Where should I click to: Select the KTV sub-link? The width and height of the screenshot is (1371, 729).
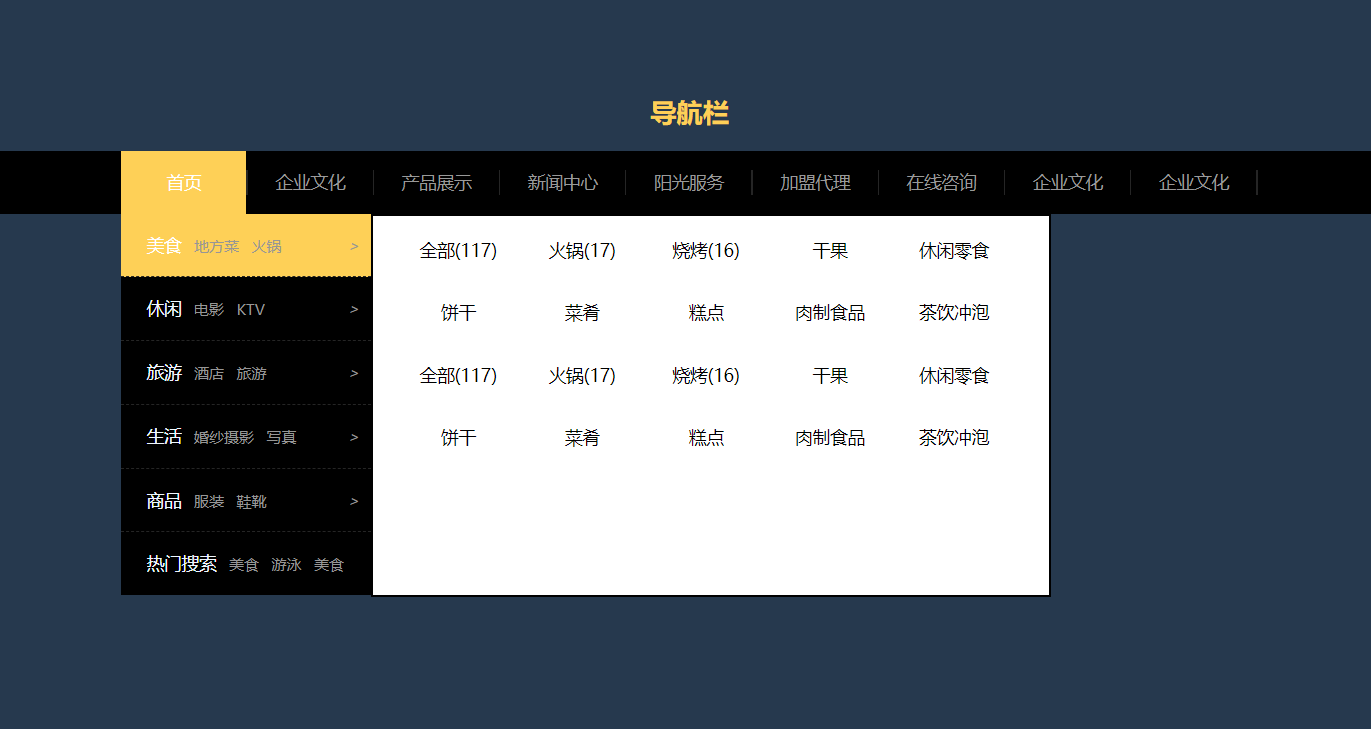251,310
